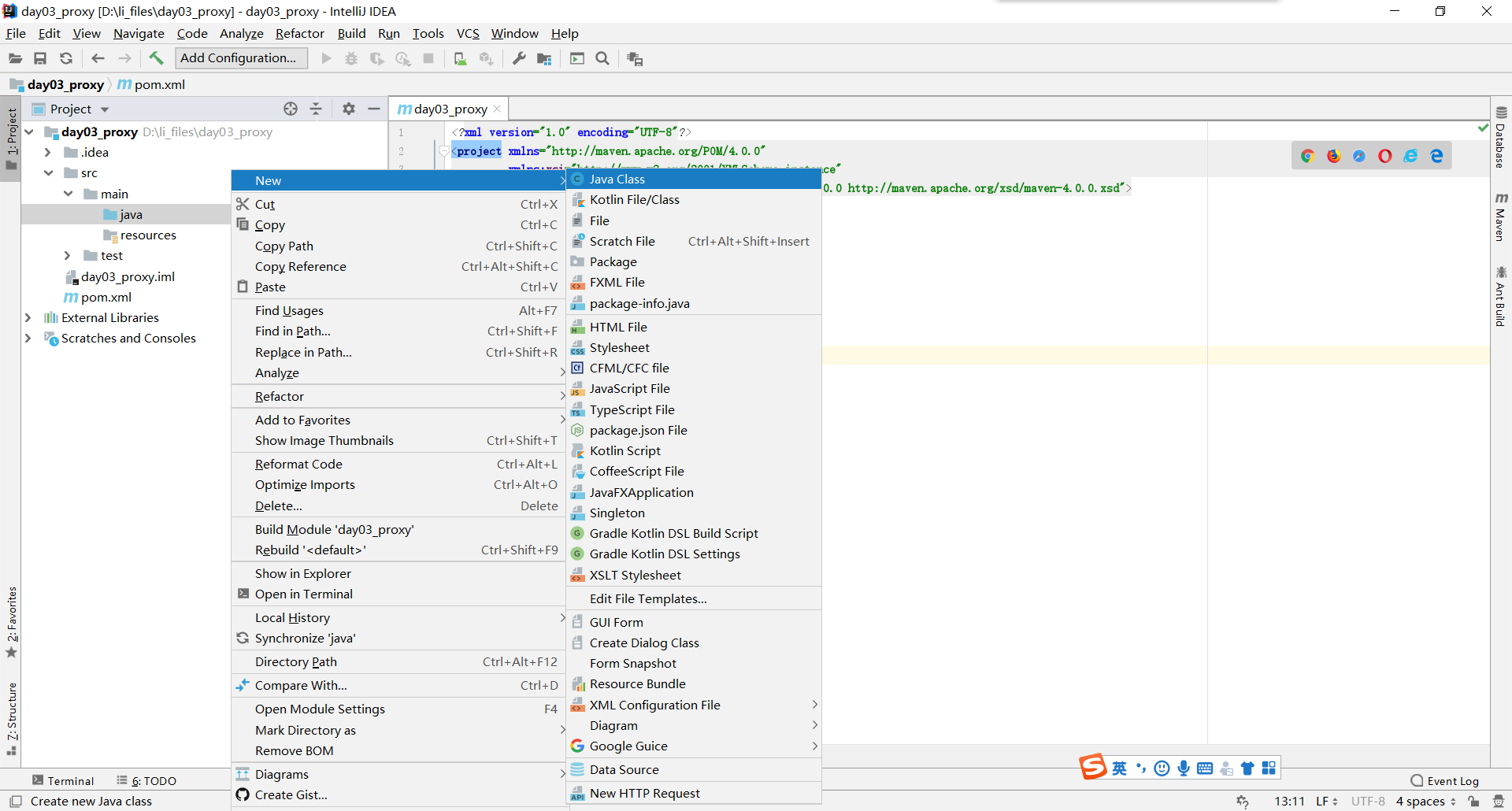This screenshot has height=811, width=1512.
Task: Choose Kotlin File/Class in New submenu
Action: click(x=694, y=200)
